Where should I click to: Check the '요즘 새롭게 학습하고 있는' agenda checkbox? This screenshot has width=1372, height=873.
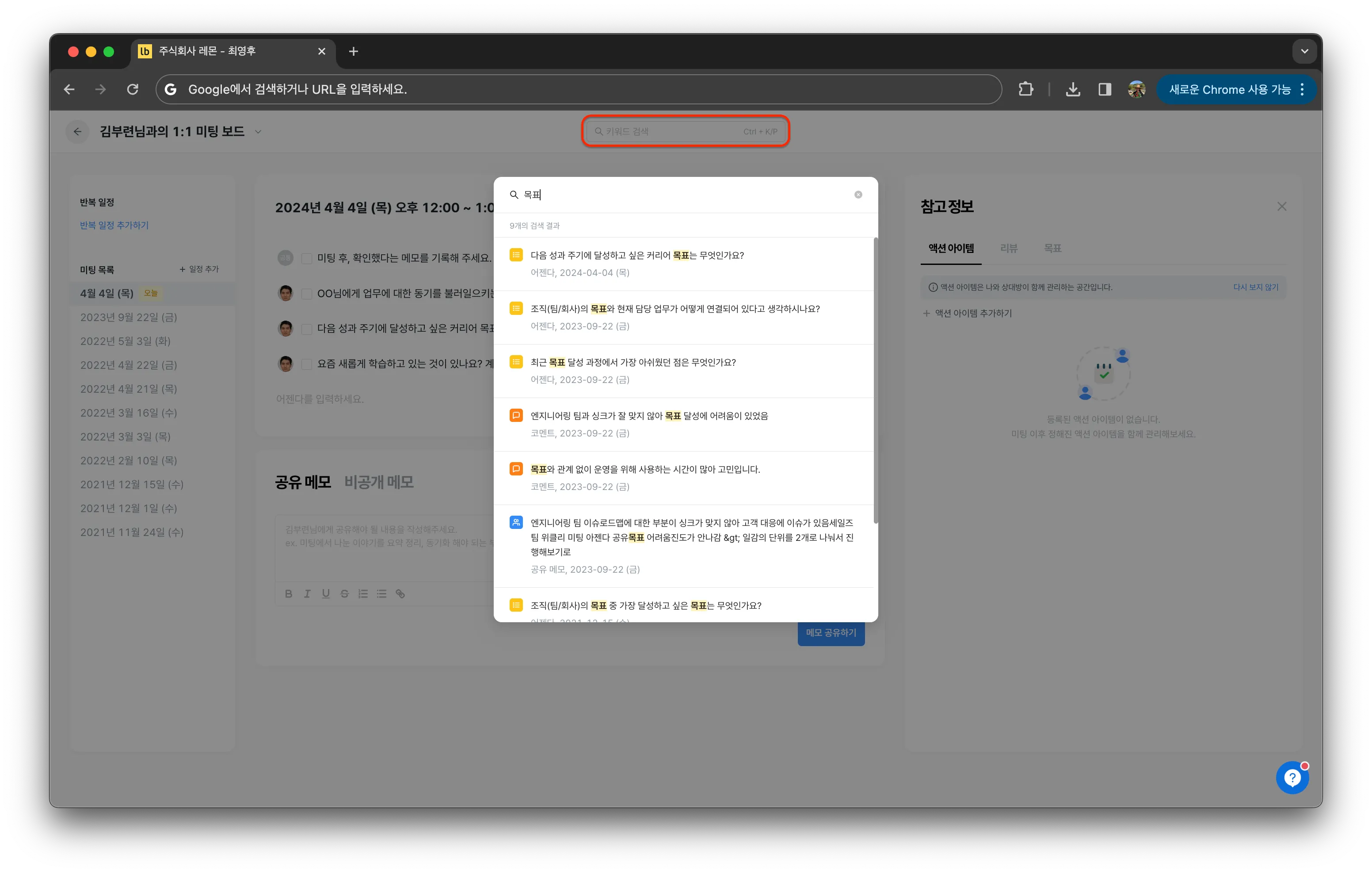click(x=307, y=364)
